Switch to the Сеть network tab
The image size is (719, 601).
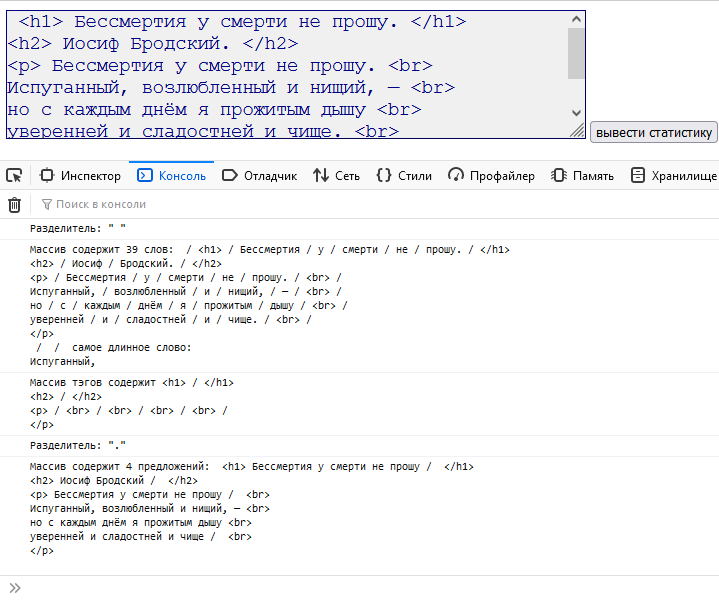pyautogui.click(x=336, y=175)
